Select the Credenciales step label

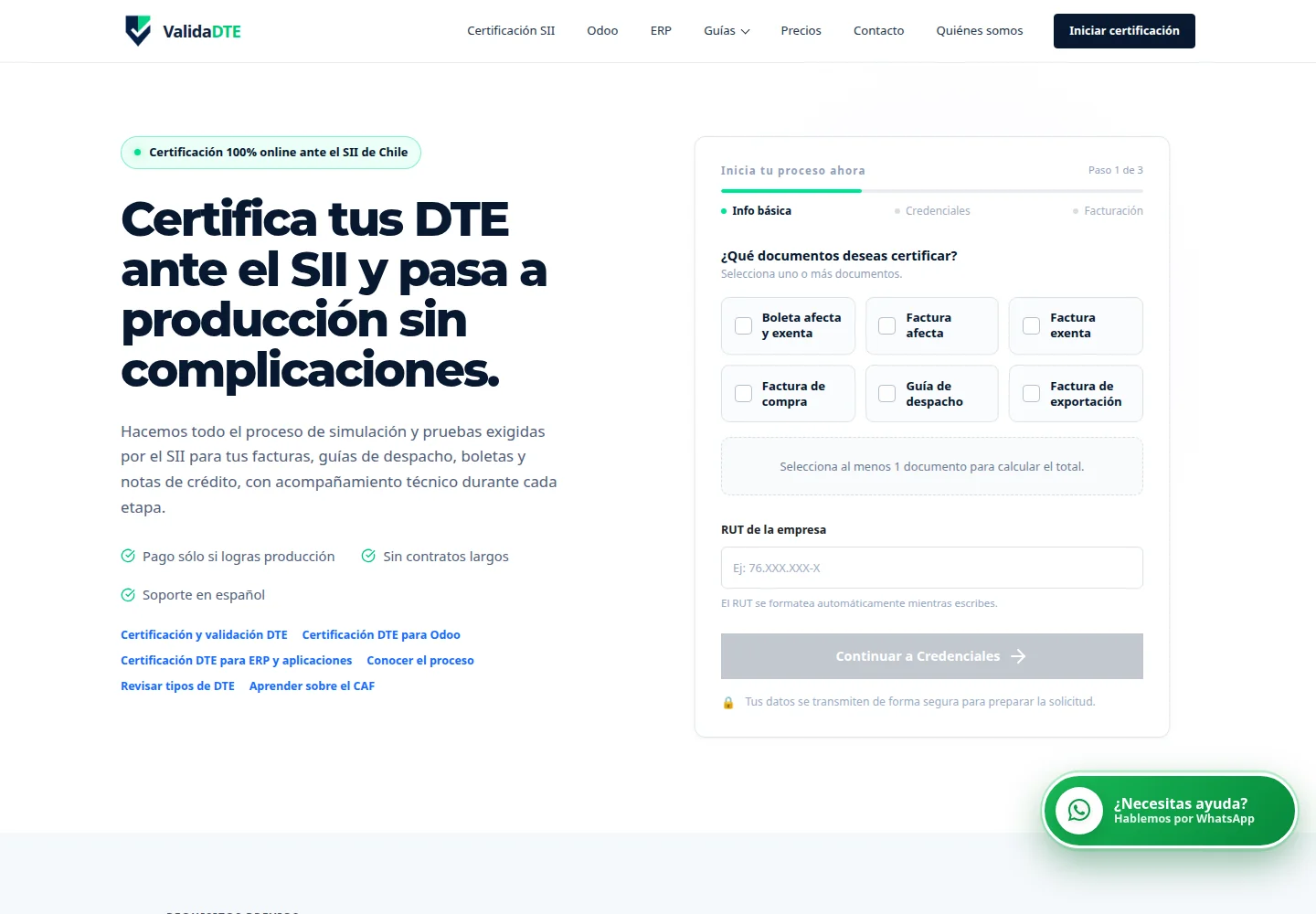click(x=932, y=211)
